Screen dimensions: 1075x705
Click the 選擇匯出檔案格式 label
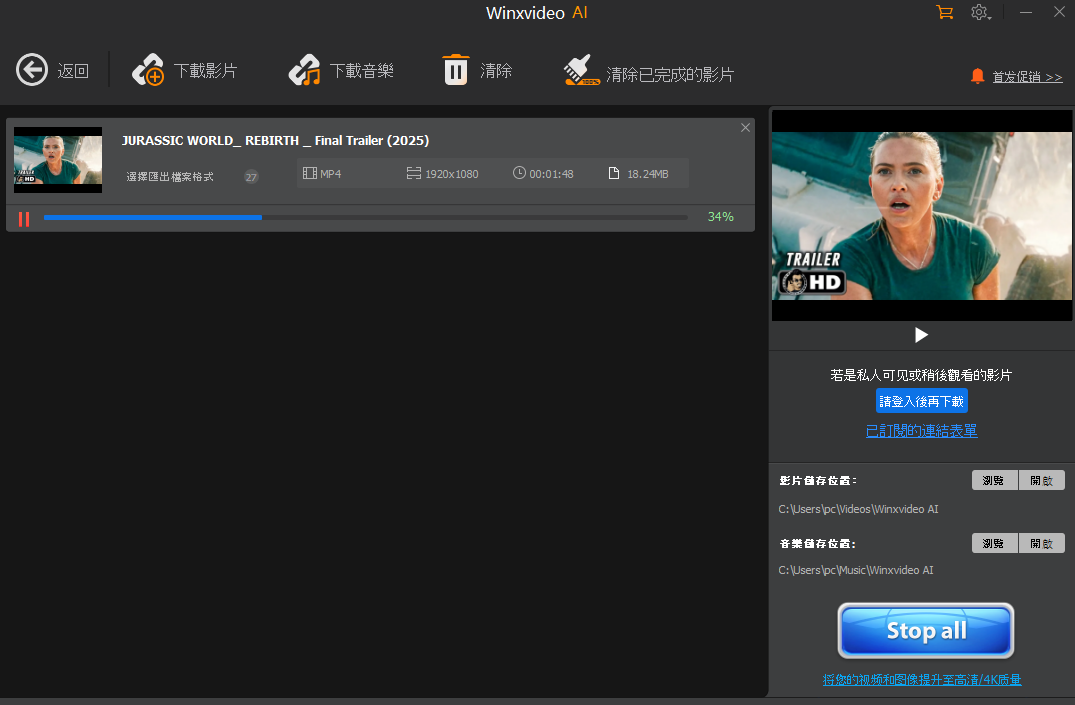click(170, 177)
